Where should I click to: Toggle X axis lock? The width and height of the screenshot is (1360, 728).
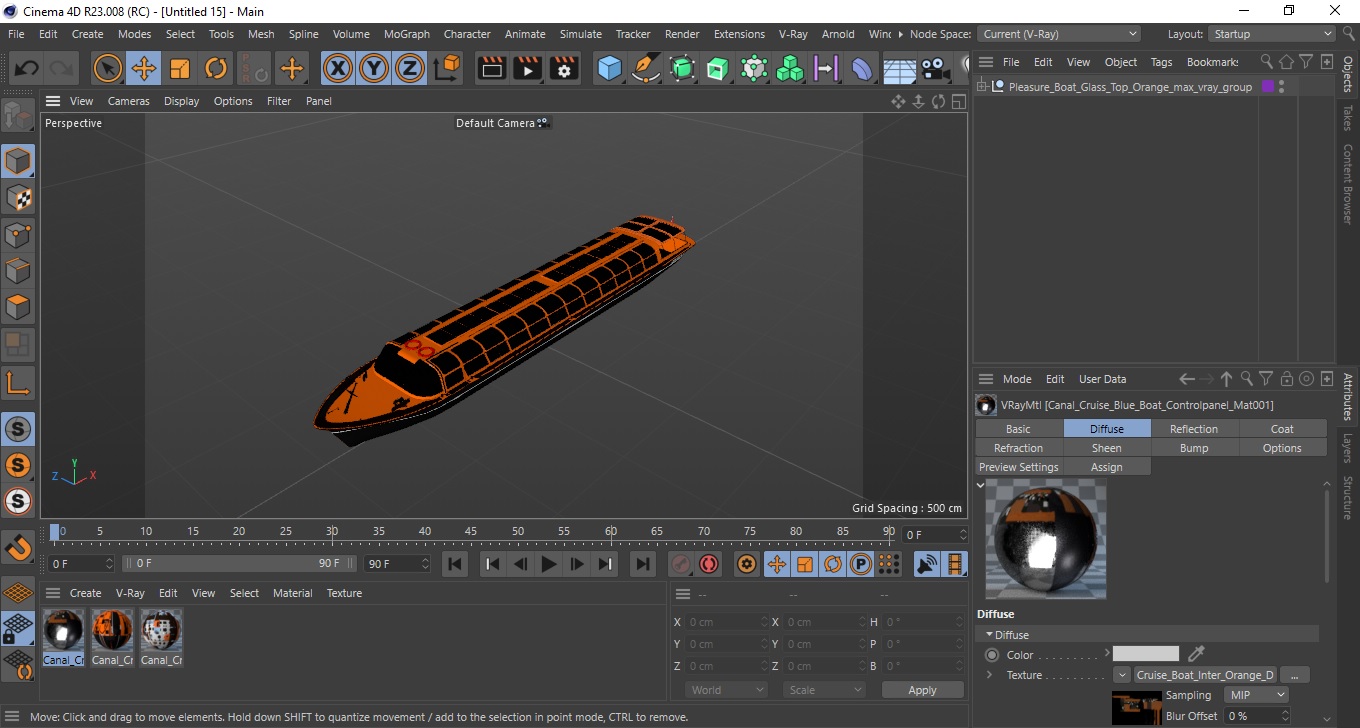(338, 69)
